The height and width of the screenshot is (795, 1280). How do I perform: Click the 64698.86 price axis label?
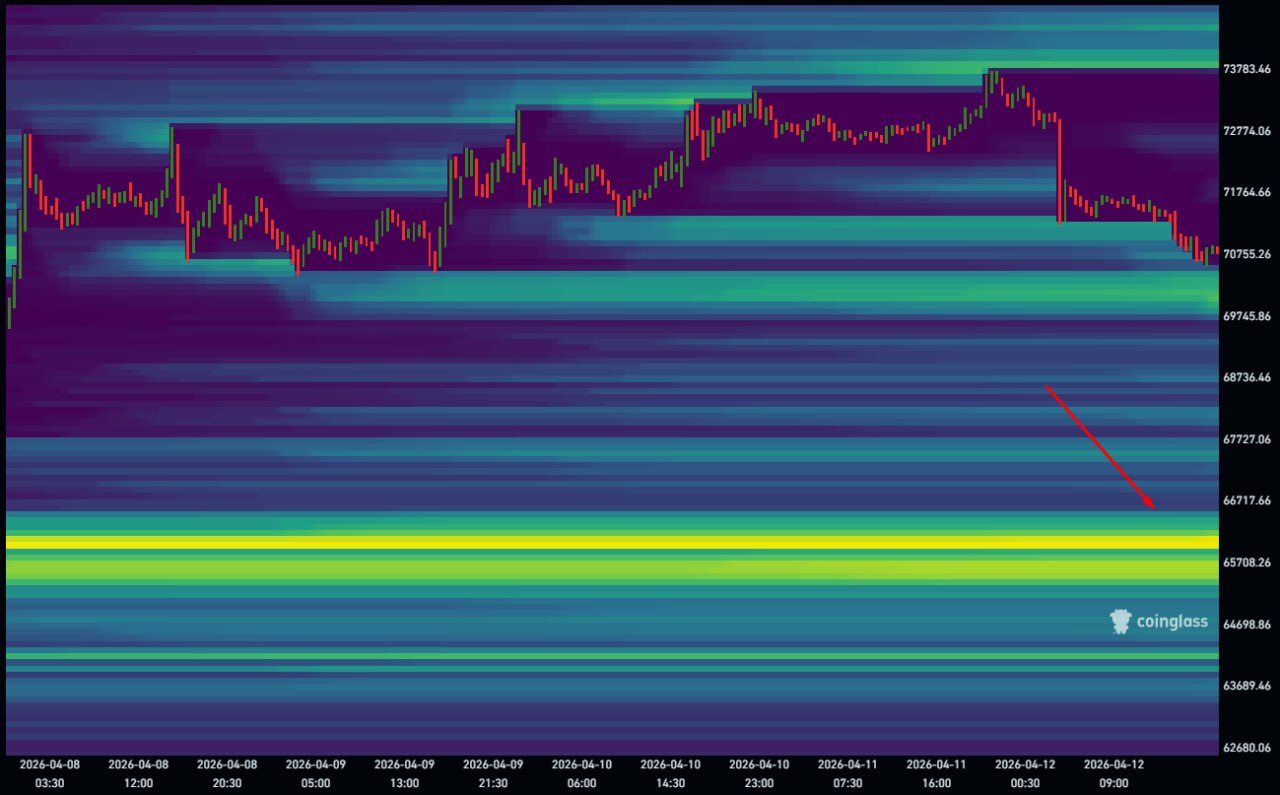1247,624
